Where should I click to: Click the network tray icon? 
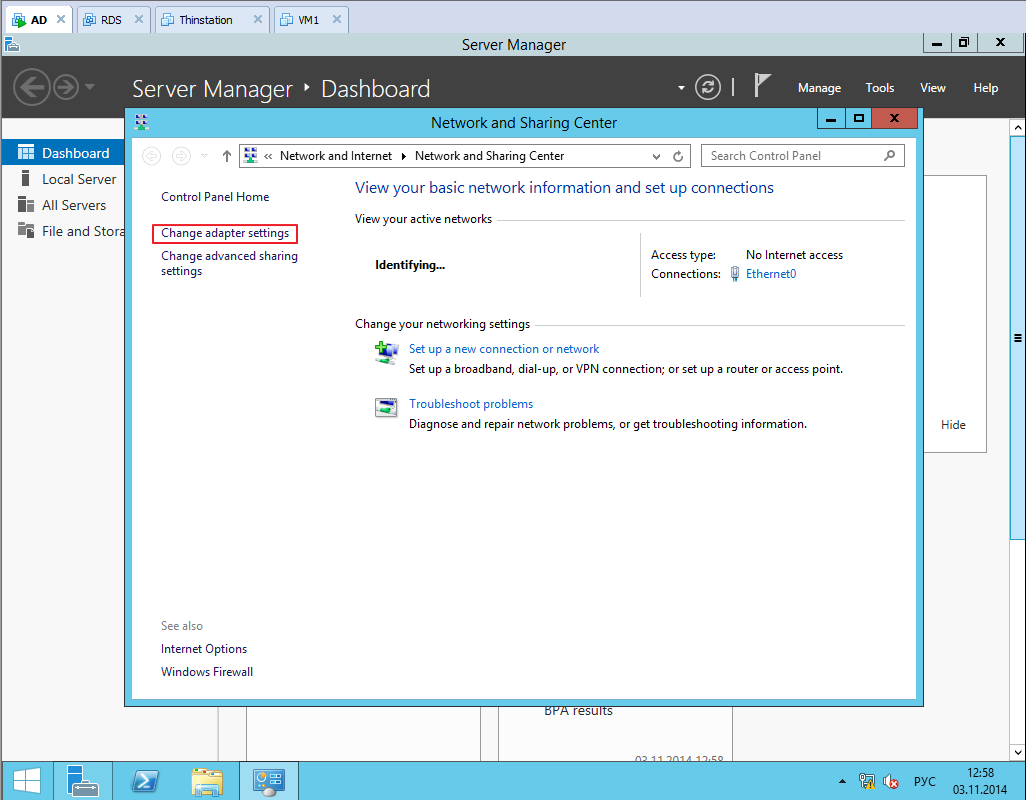(x=867, y=781)
